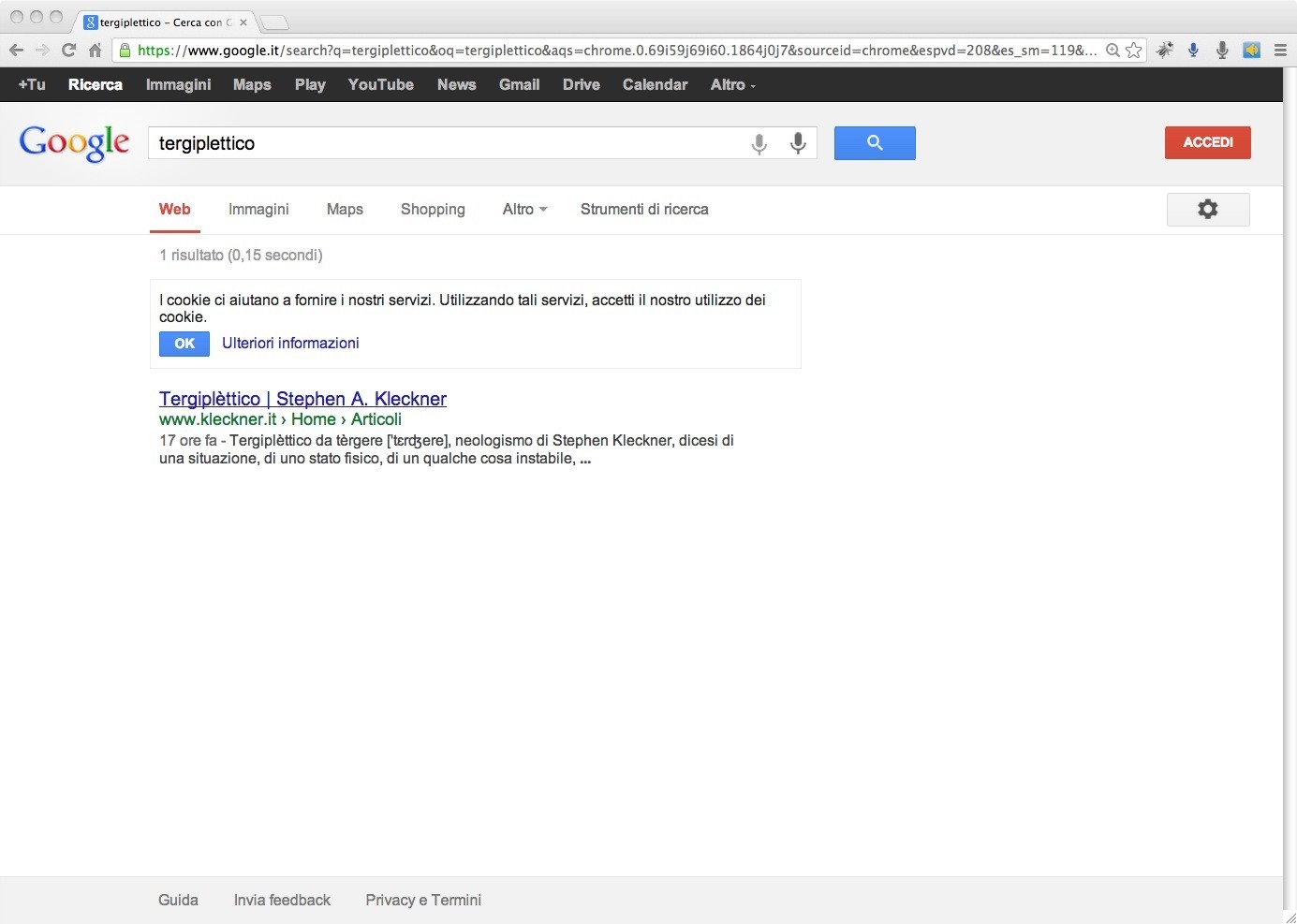The image size is (1297, 924).
Task: Click the blue microphone extension icon
Action: (1193, 51)
